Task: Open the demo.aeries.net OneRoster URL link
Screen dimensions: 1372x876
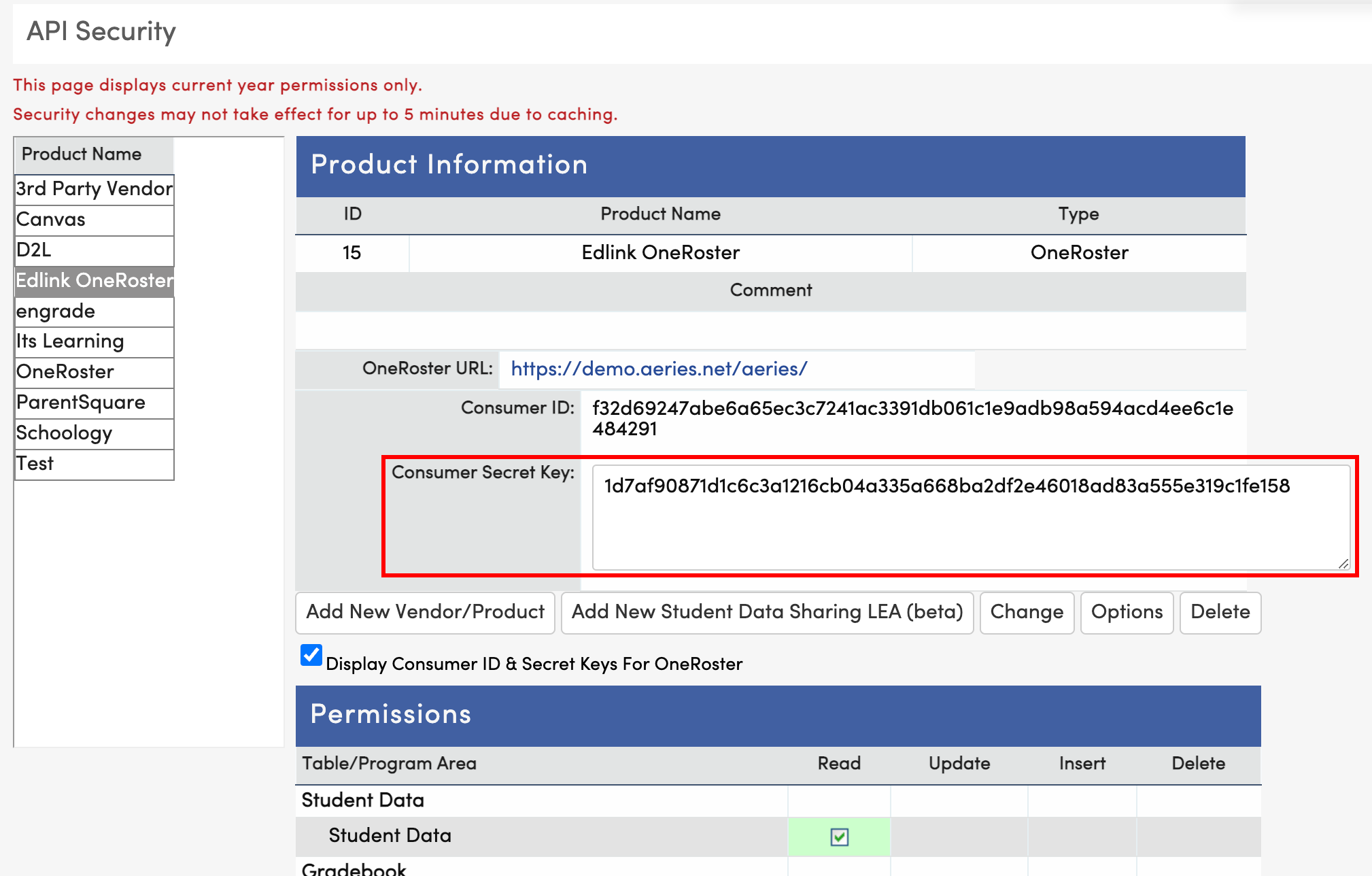Action: [x=659, y=369]
